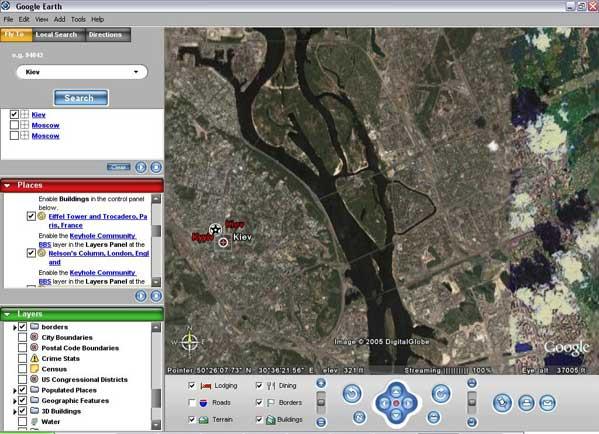This screenshot has height=434, width=599.
Task: Toggle the Dining checkbox
Action: pyautogui.click(x=259, y=385)
